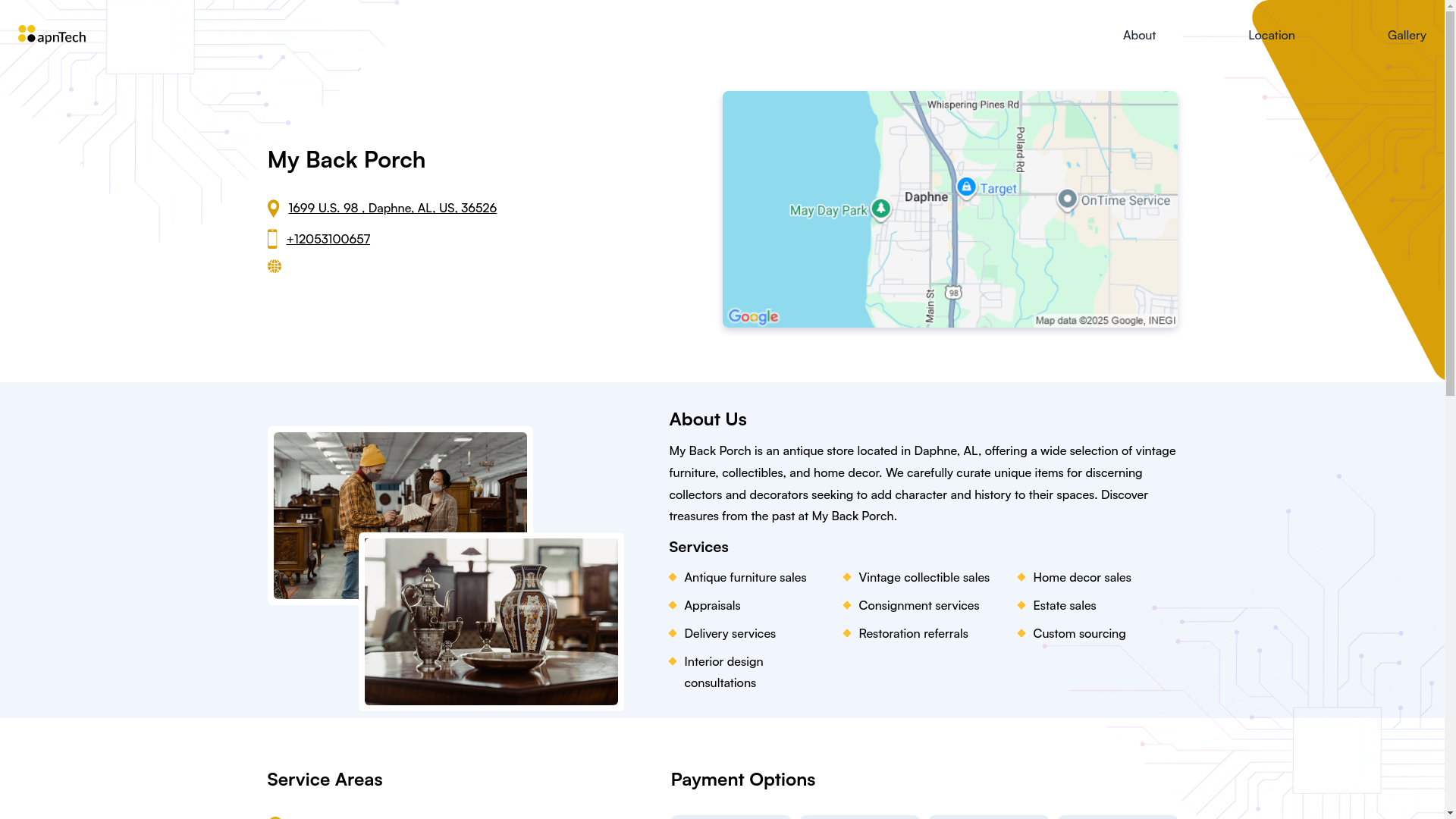The image size is (1456, 819).
Task: Click 'Appraisals' service item
Action: pos(712,605)
